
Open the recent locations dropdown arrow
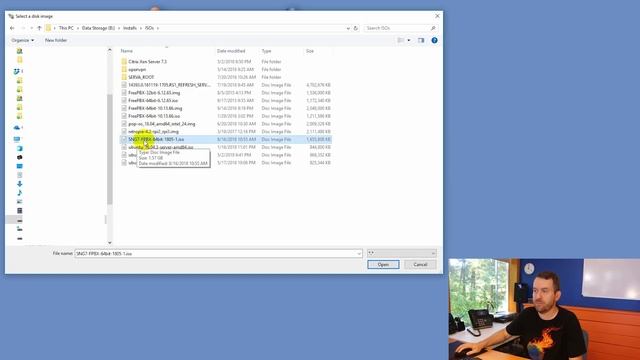coord(31,28)
